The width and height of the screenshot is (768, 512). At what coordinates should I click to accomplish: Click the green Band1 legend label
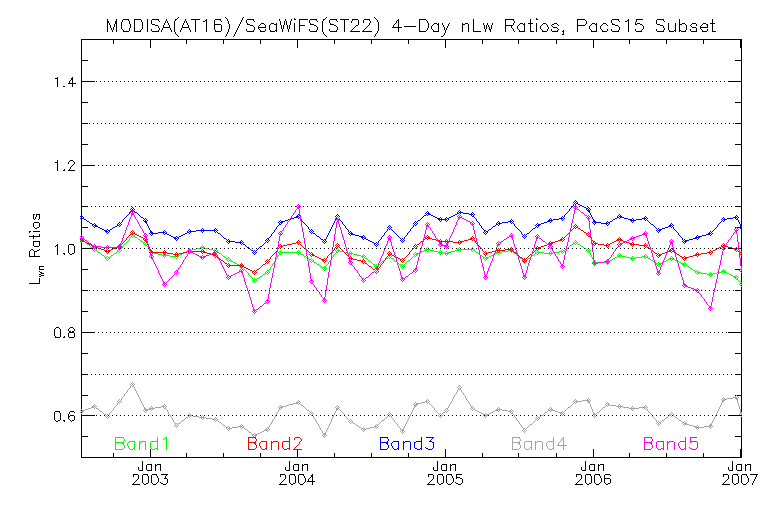142,444
